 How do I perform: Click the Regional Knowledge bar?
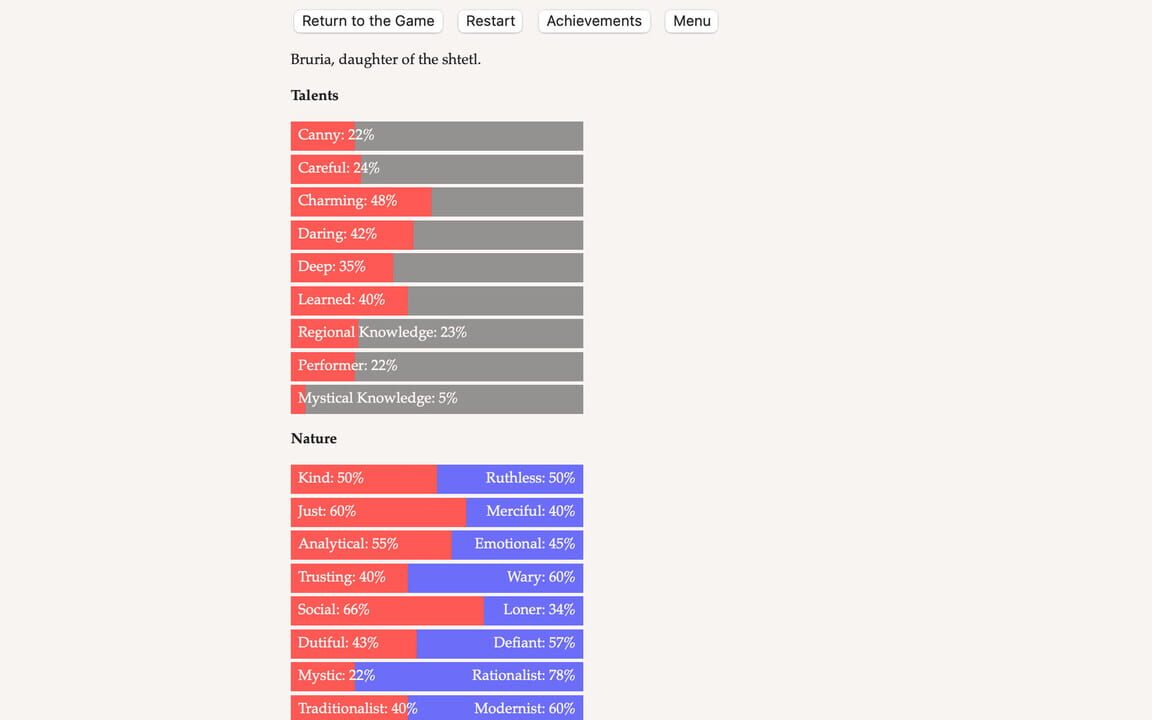(437, 333)
